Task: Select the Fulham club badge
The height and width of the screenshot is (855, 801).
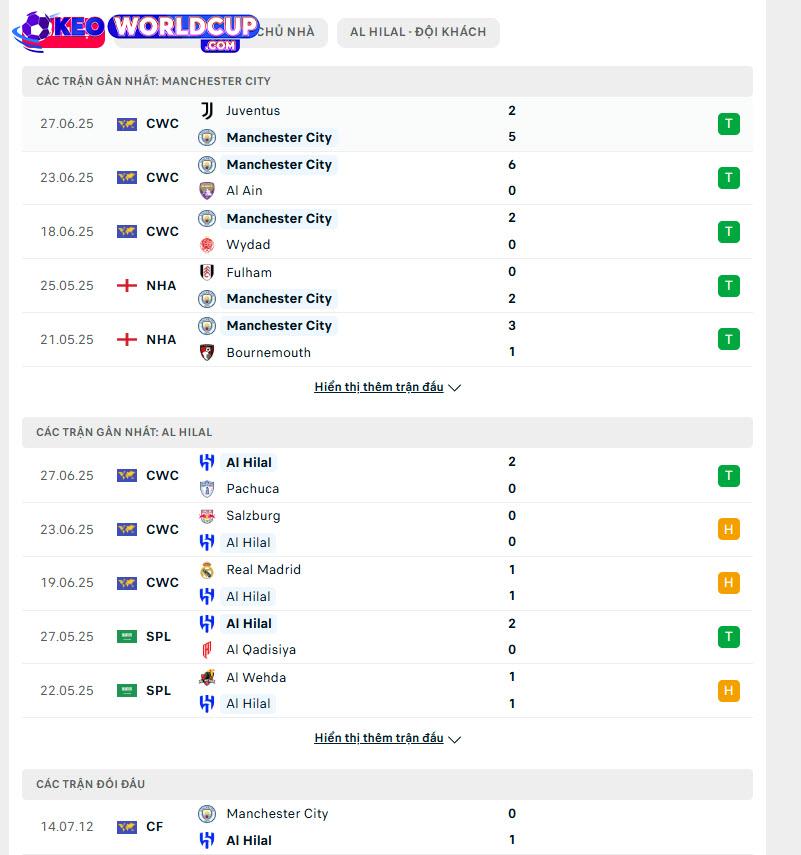Action: tap(207, 272)
